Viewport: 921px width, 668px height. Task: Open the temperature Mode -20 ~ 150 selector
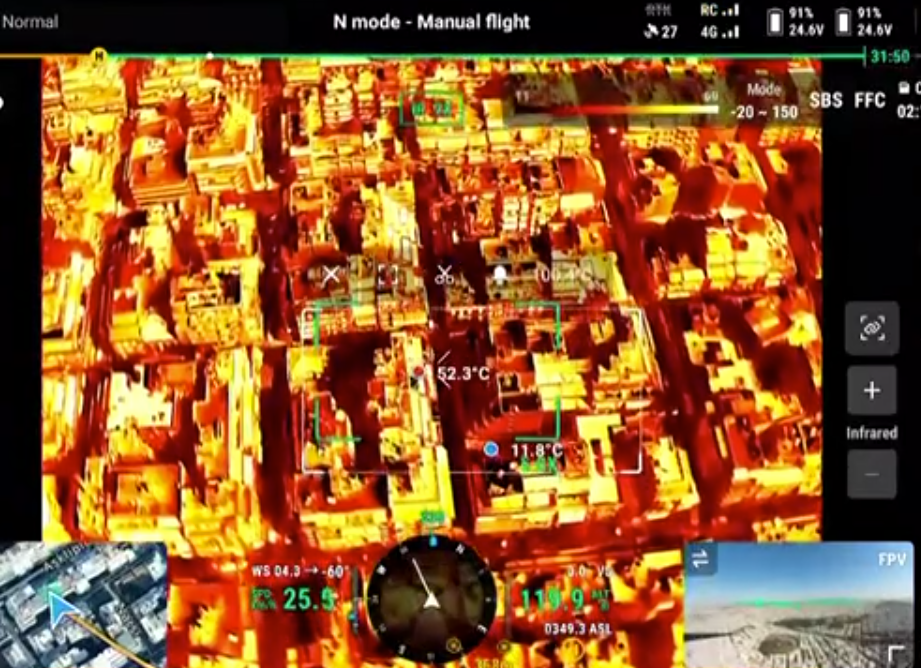coord(764,102)
